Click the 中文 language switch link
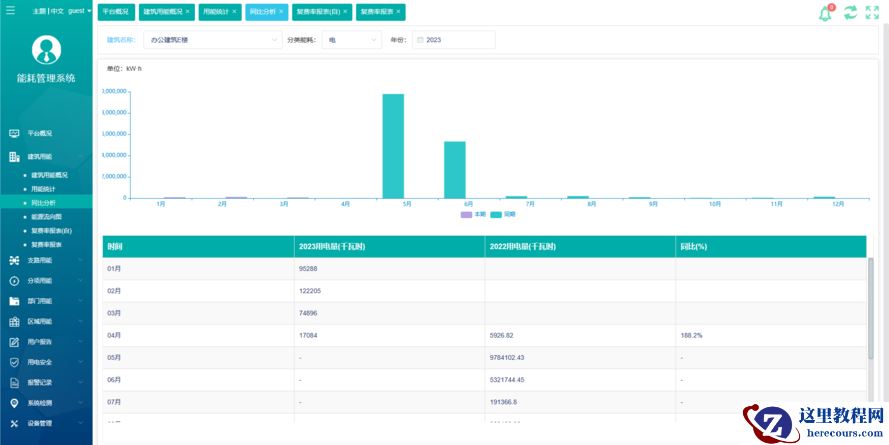The width and height of the screenshot is (889, 445). (x=56, y=11)
